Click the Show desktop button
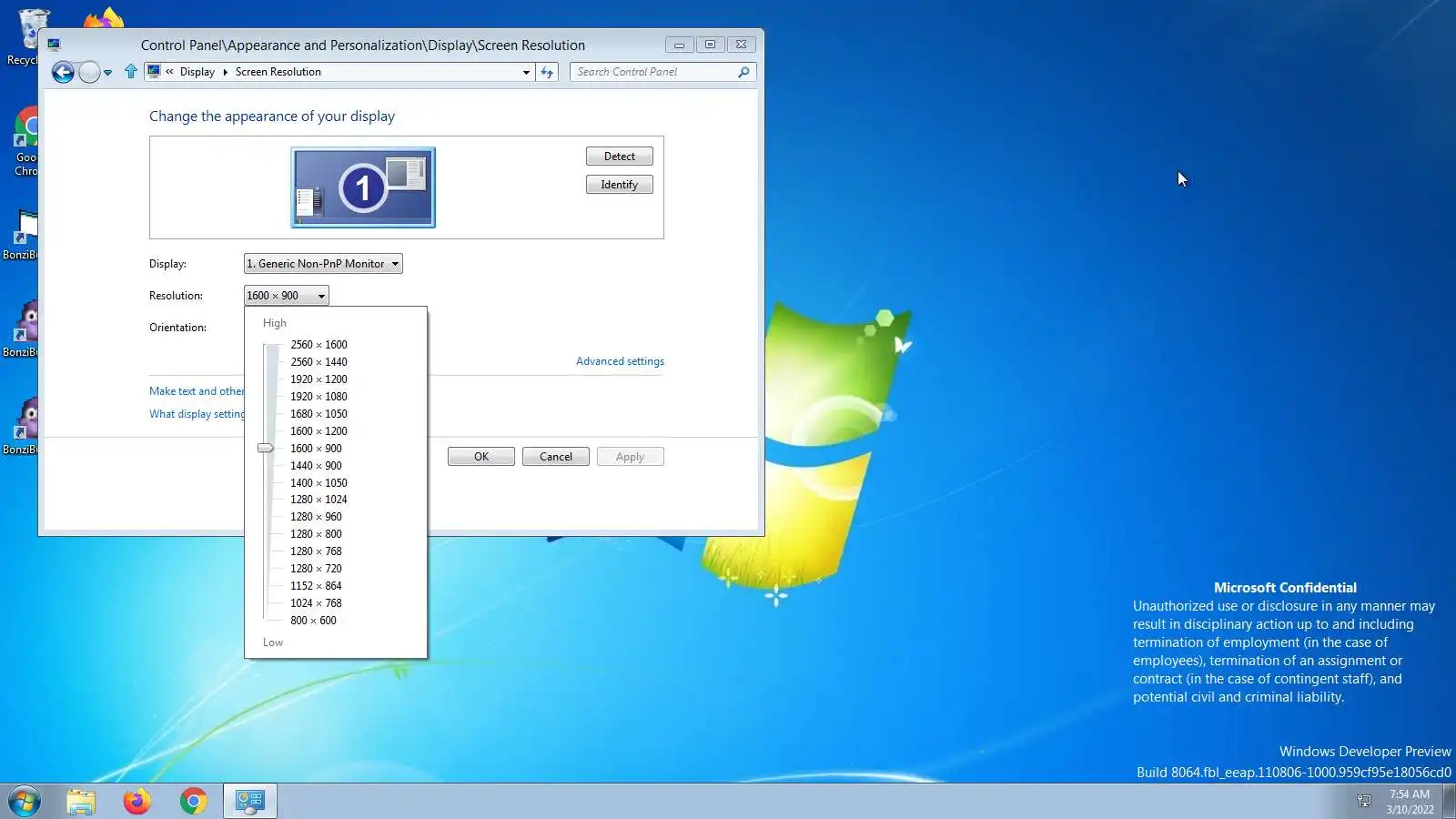The image size is (1456, 819). click(1449, 802)
